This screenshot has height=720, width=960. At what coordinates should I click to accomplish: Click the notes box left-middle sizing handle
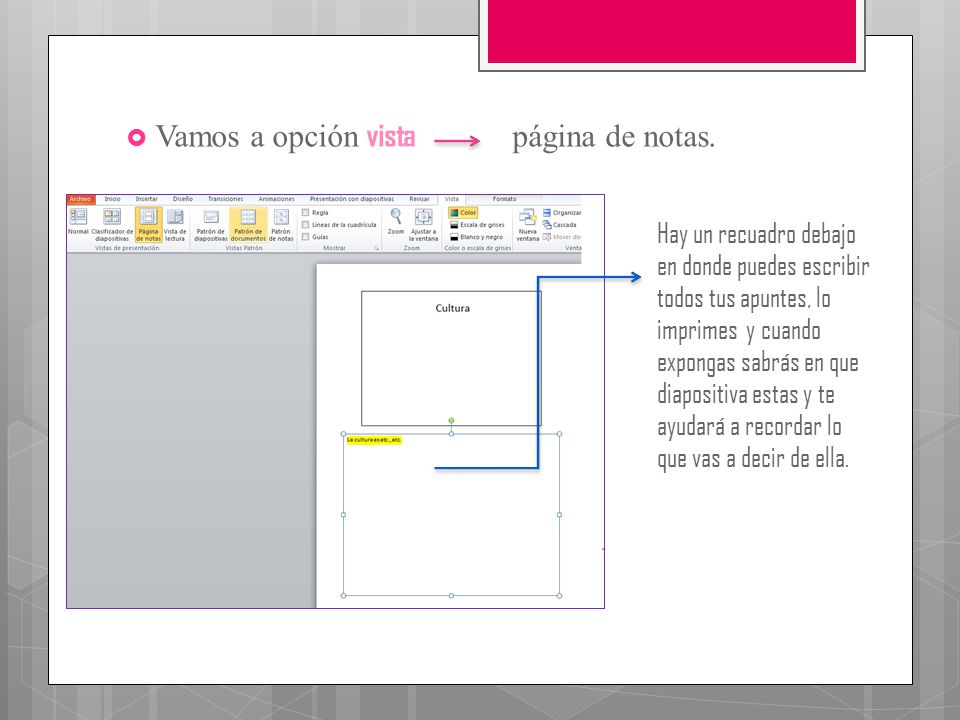[343, 515]
